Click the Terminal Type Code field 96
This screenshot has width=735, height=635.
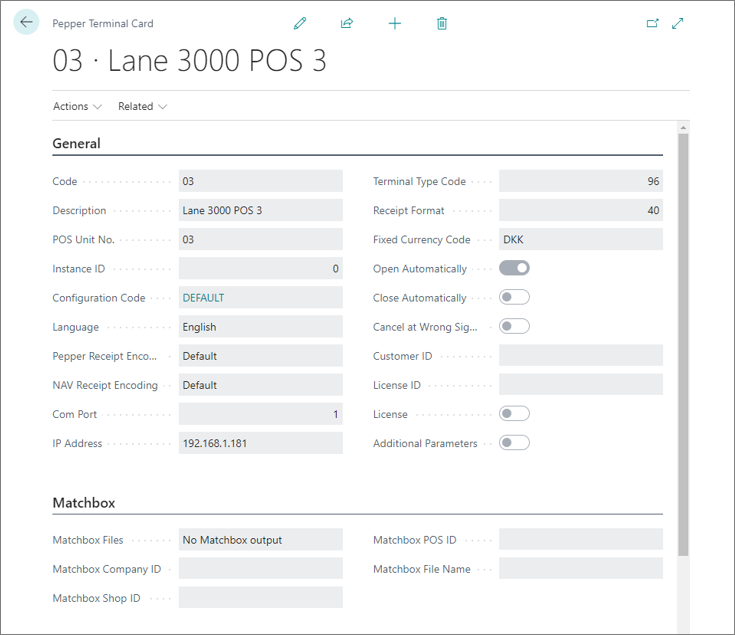click(581, 181)
